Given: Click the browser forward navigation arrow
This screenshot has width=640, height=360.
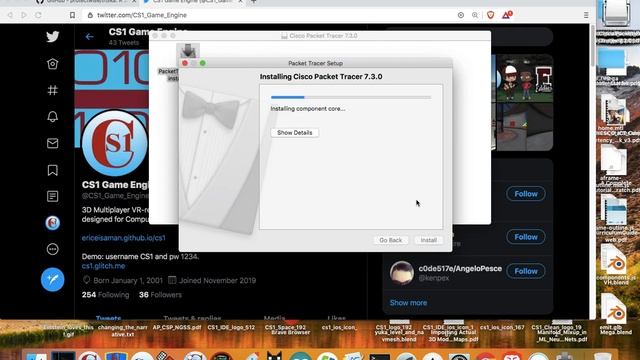Looking at the screenshot, I should [24, 15].
